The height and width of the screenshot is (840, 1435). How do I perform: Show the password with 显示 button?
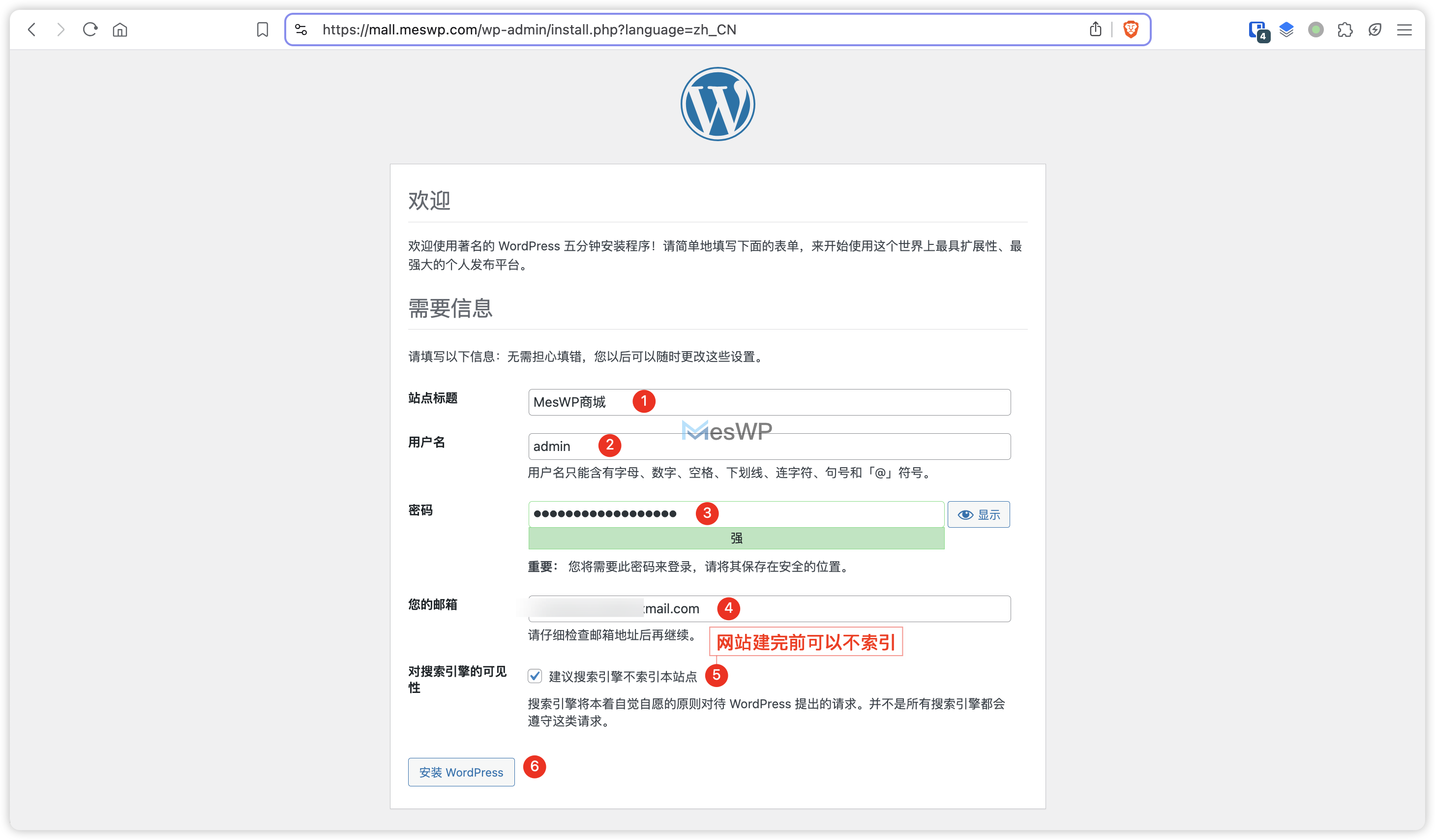[978, 514]
